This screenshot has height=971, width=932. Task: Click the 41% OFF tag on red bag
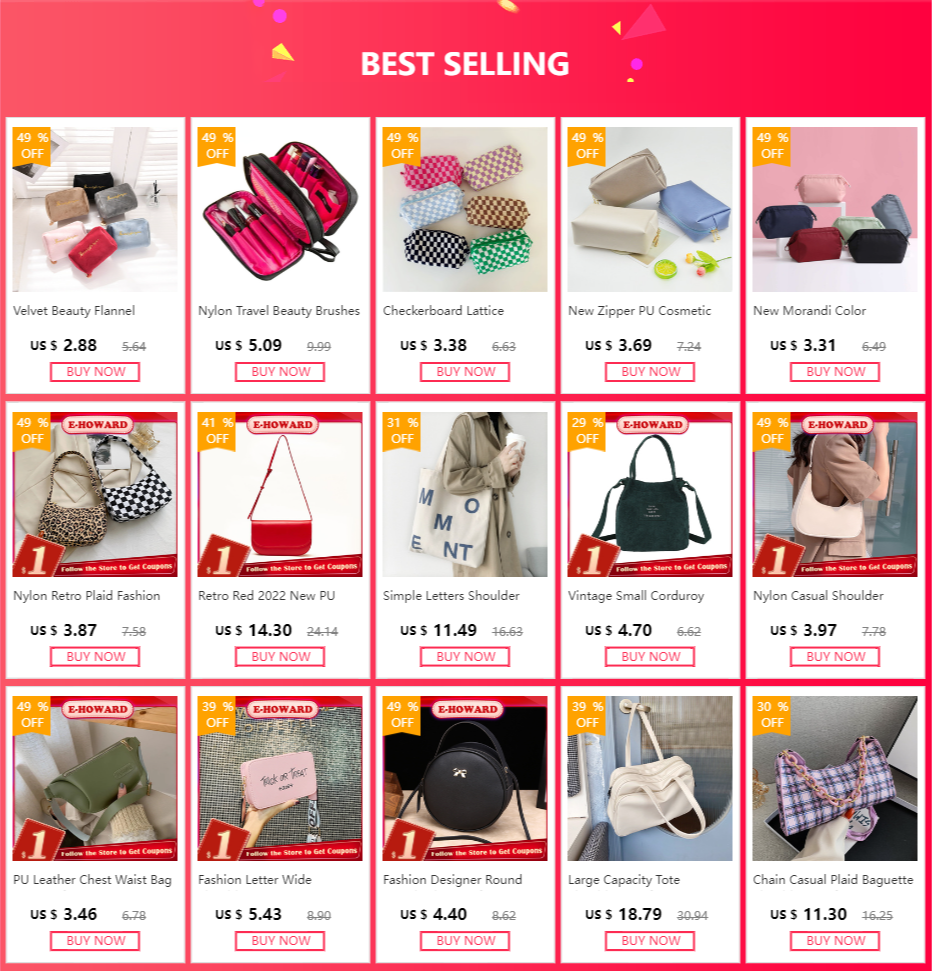click(217, 431)
